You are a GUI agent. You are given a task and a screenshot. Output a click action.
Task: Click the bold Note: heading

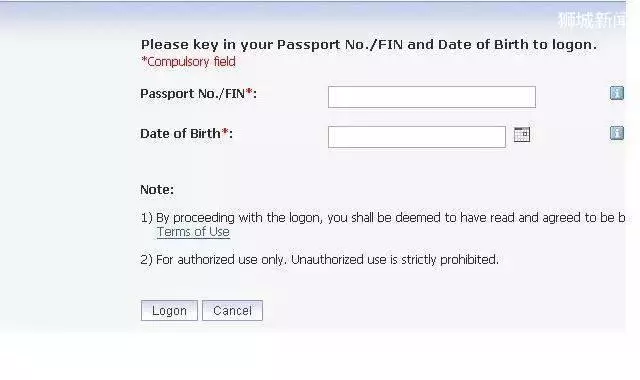[157, 189]
